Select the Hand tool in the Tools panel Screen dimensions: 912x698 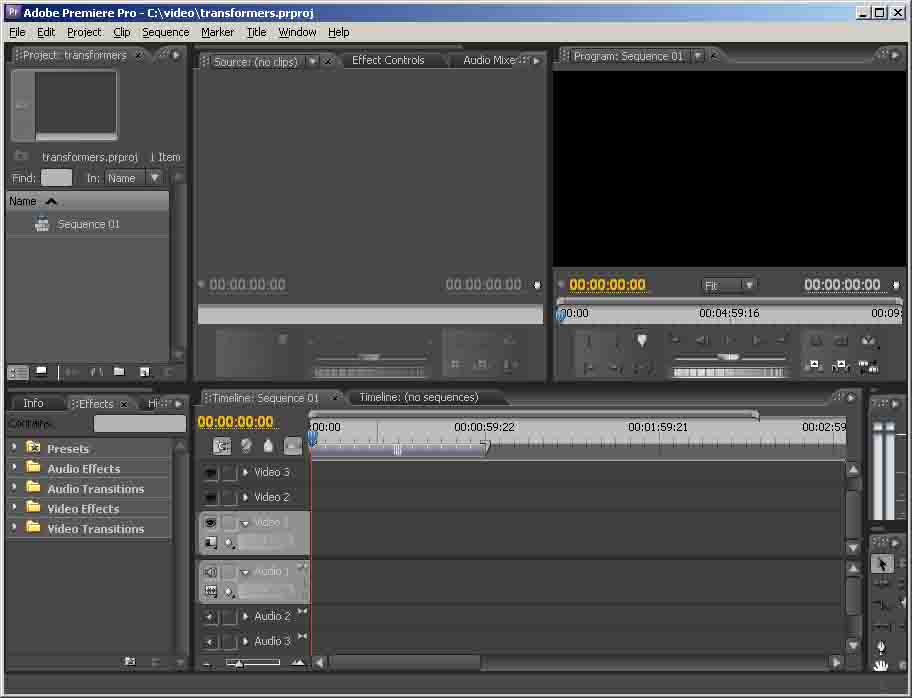point(882,665)
